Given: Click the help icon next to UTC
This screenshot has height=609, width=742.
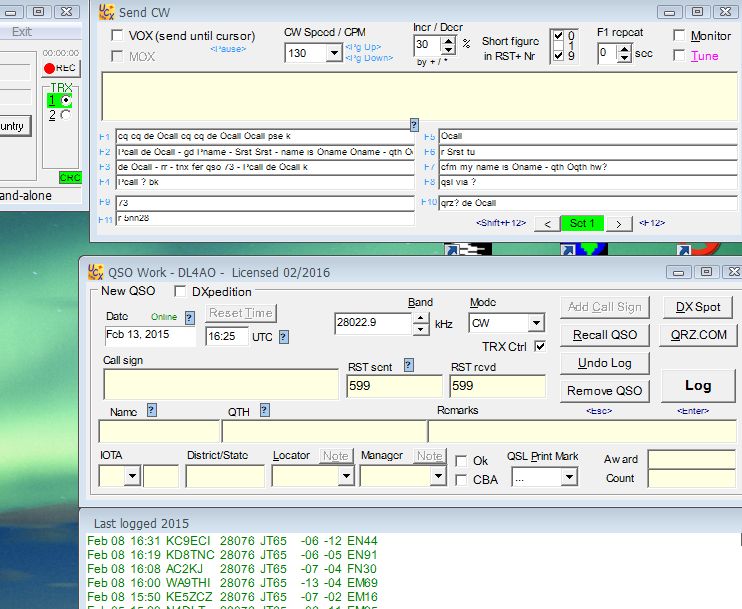Looking at the screenshot, I should [283, 337].
